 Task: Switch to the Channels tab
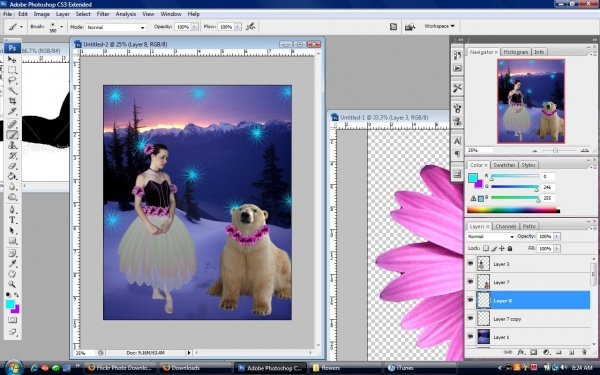[x=506, y=226]
